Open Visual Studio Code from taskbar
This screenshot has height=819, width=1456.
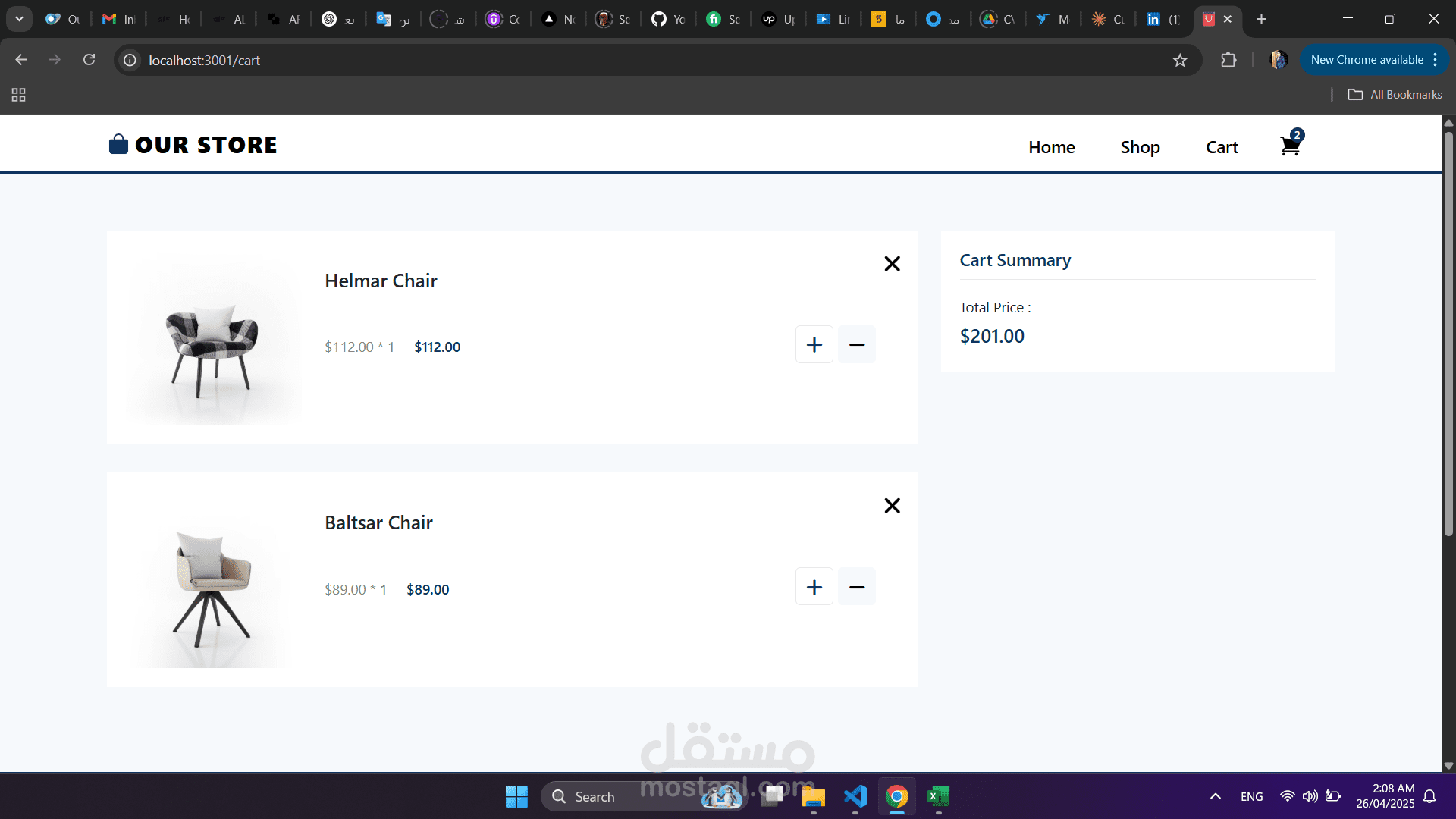pyautogui.click(x=855, y=796)
